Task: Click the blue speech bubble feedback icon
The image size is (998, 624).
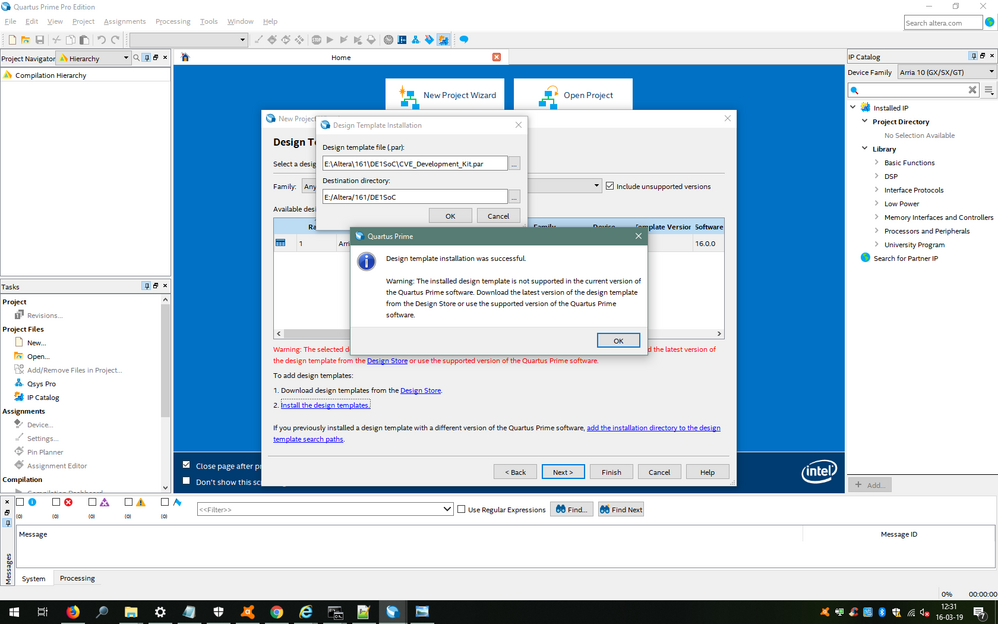Action: click(x=464, y=39)
